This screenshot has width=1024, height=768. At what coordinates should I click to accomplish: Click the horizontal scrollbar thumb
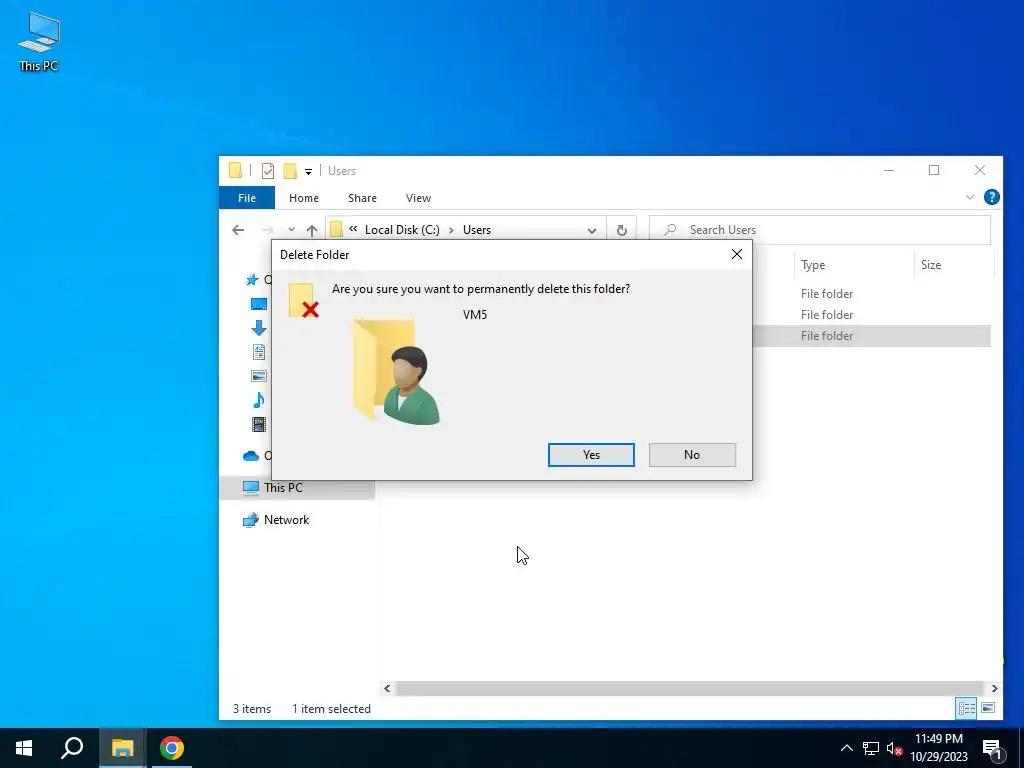(690, 688)
